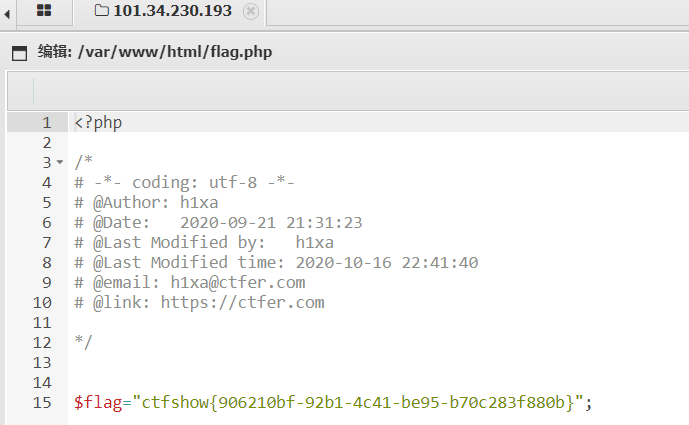Select the 101.34.230.193 tab
The image size is (689, 425).
(x=169, y=12)
